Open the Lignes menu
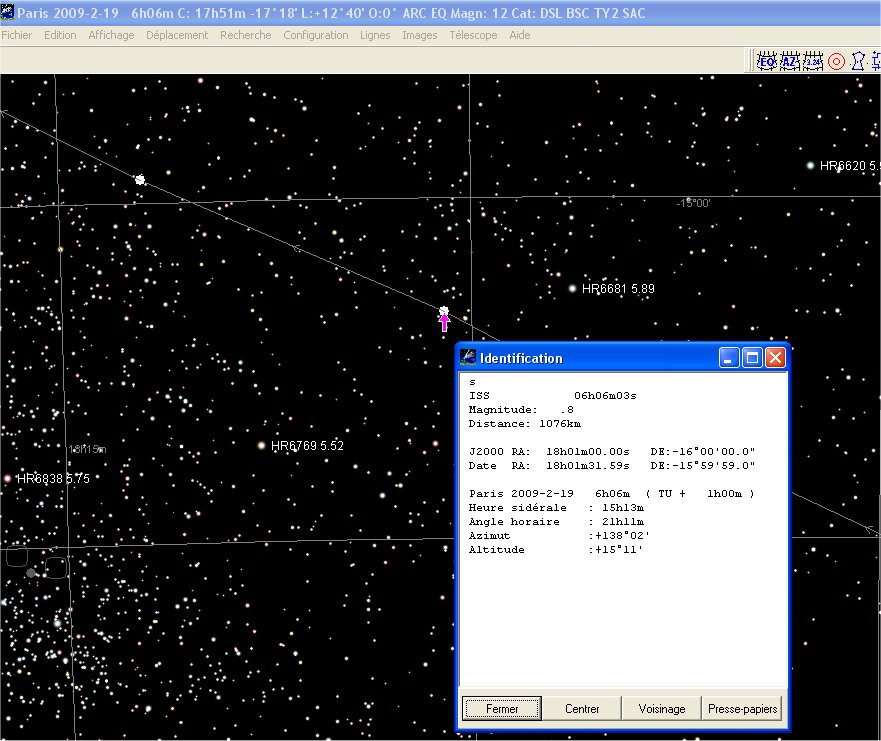Viewport: 881px width, 741px height. [375, 35]
